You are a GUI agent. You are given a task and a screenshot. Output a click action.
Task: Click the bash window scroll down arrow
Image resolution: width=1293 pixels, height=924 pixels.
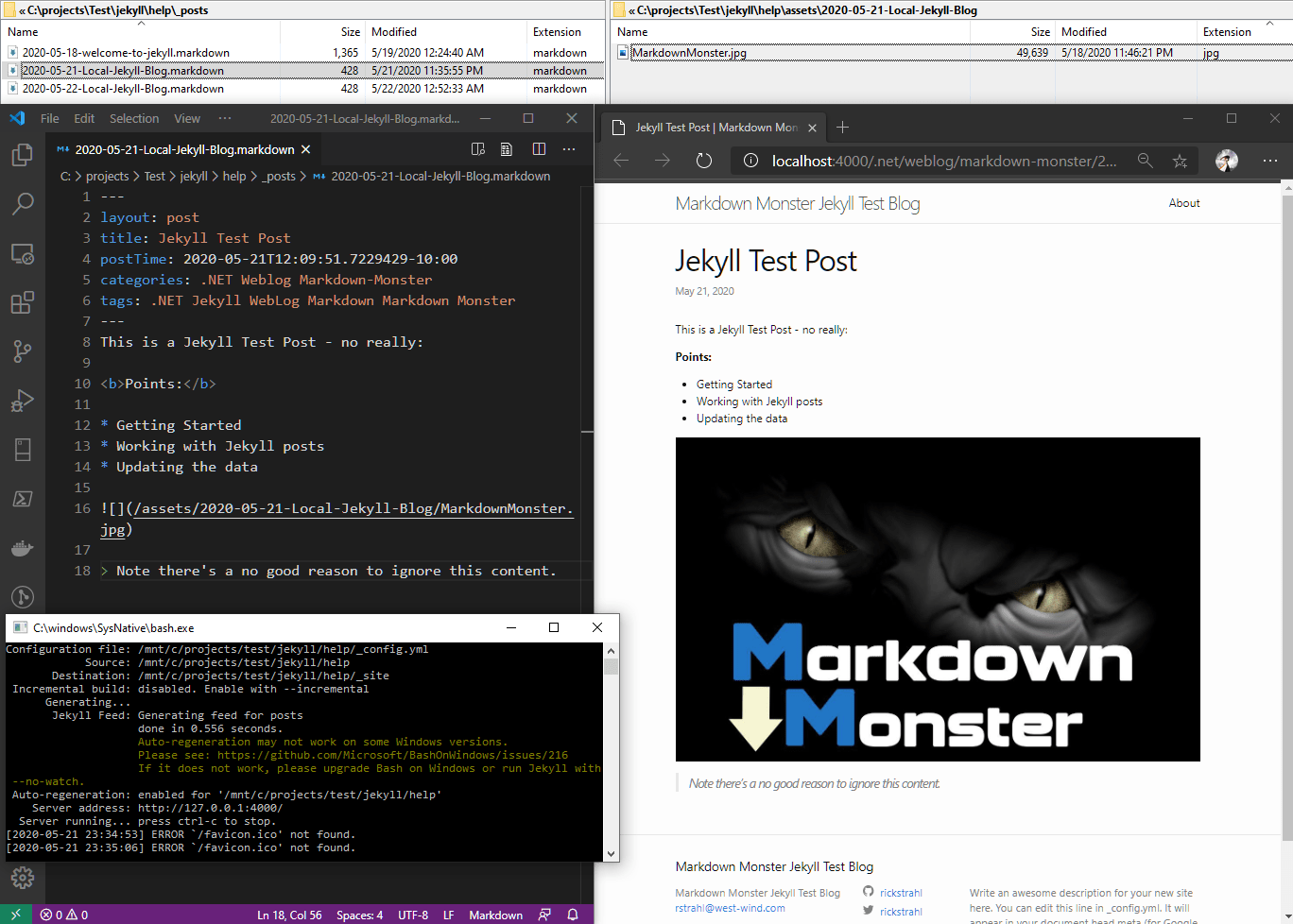[611, 853]
